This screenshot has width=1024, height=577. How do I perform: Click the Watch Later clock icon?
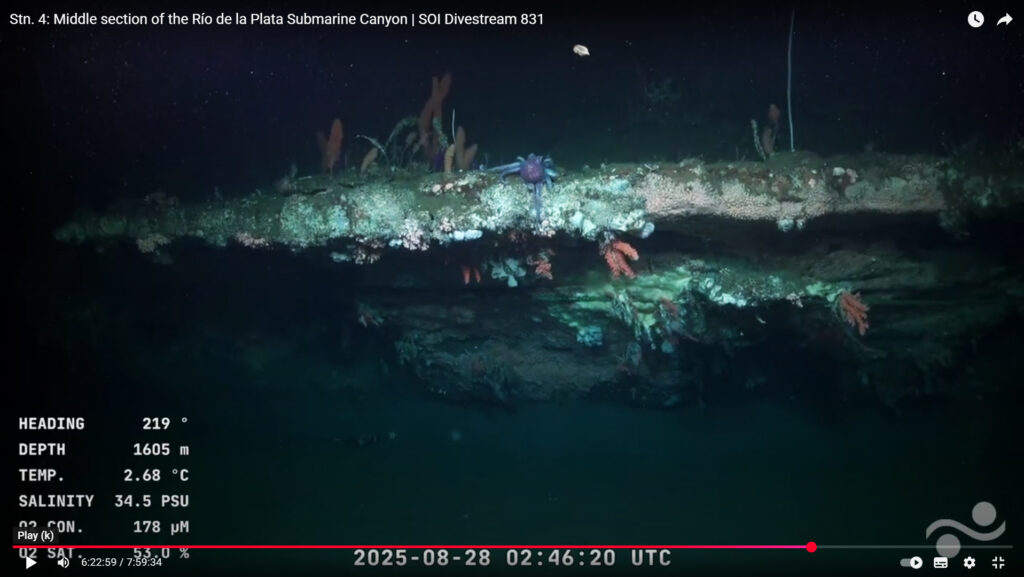point(976,20)
